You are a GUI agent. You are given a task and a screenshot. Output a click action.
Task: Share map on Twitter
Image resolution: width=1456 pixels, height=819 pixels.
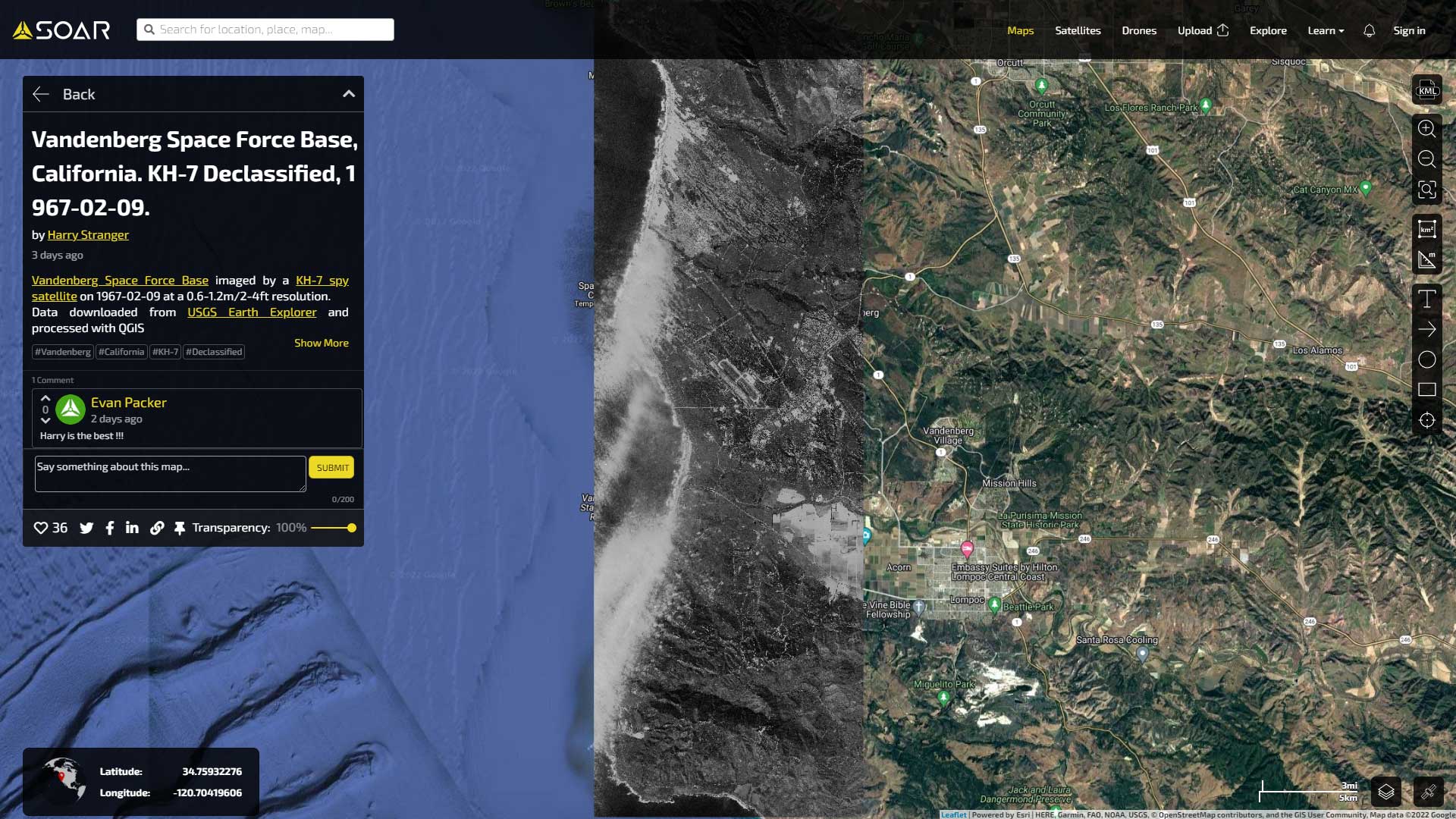tap(86, 528)
